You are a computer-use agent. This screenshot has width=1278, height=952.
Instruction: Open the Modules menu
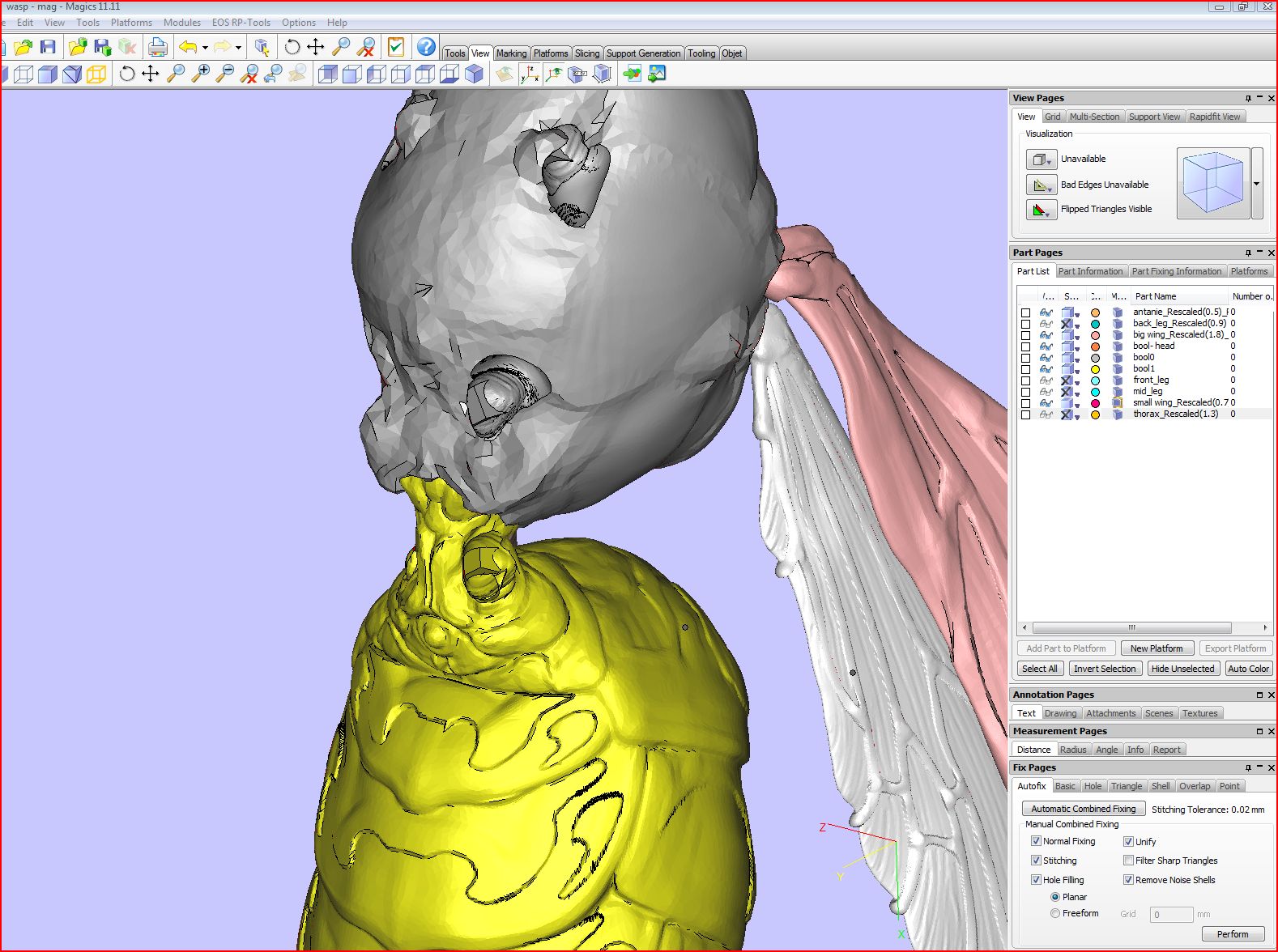181,23
